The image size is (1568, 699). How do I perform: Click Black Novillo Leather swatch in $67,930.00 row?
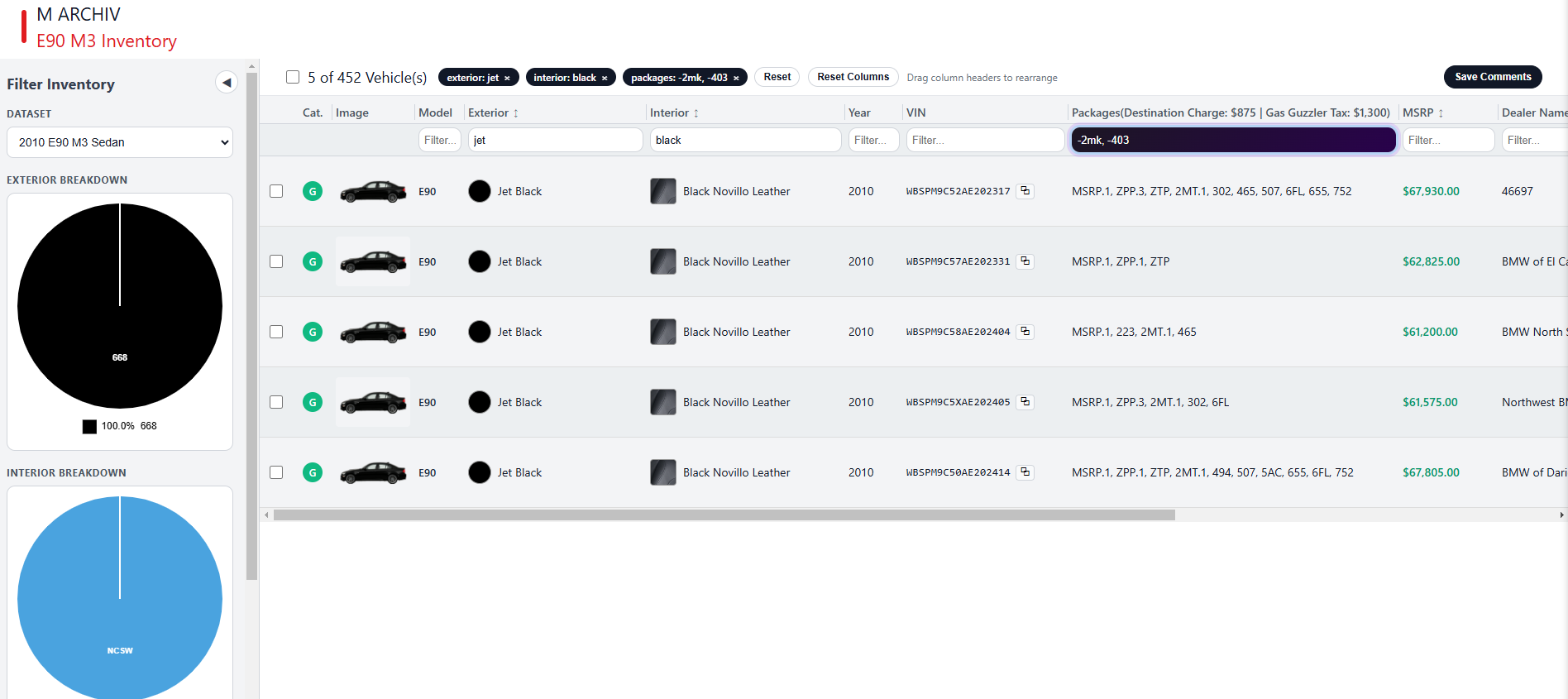663,191
